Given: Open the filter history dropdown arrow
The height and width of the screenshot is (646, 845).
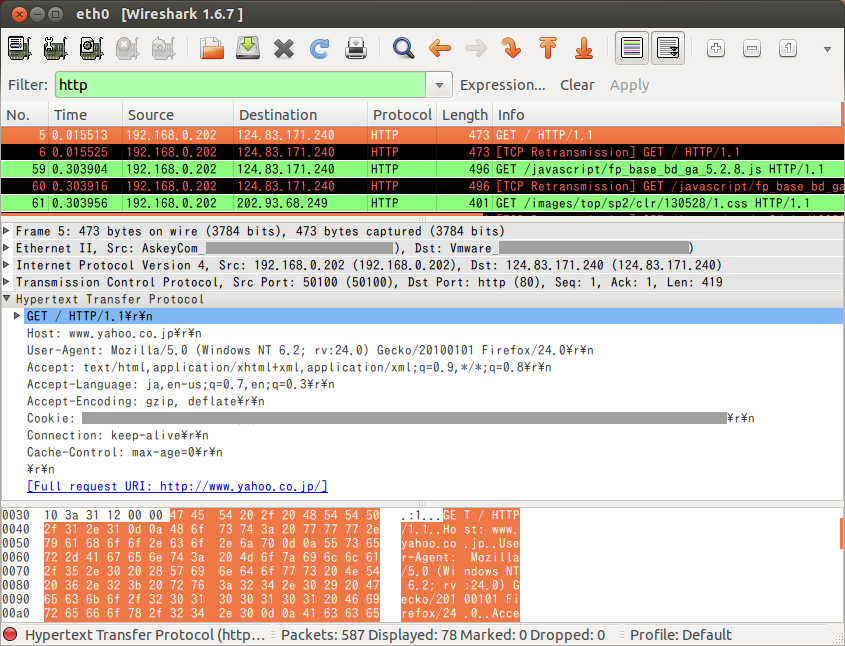Looking at the screenshot, I should click(x=439, y=85).
